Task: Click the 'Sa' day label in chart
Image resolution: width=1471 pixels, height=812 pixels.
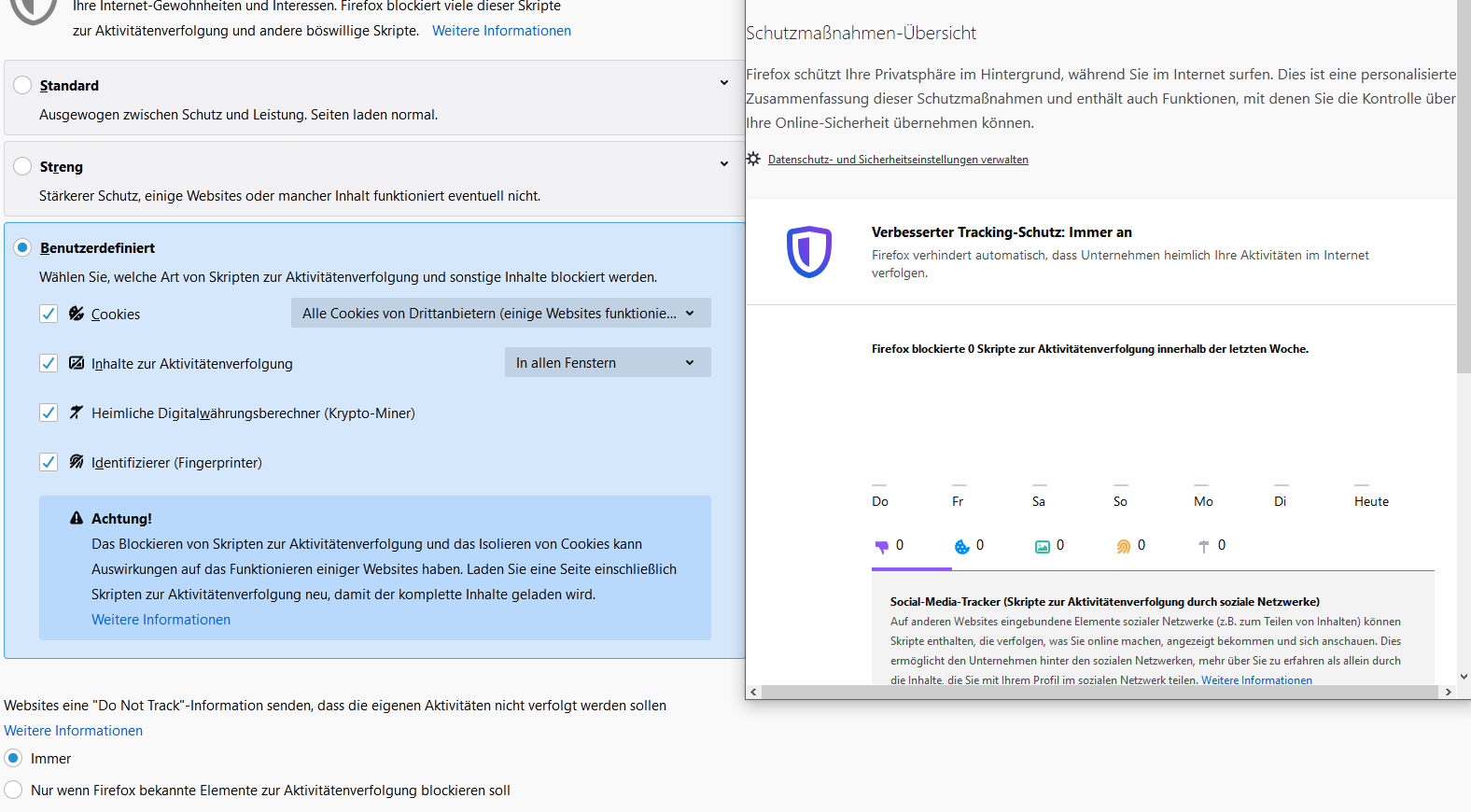Action: [x=1039, y=501]
